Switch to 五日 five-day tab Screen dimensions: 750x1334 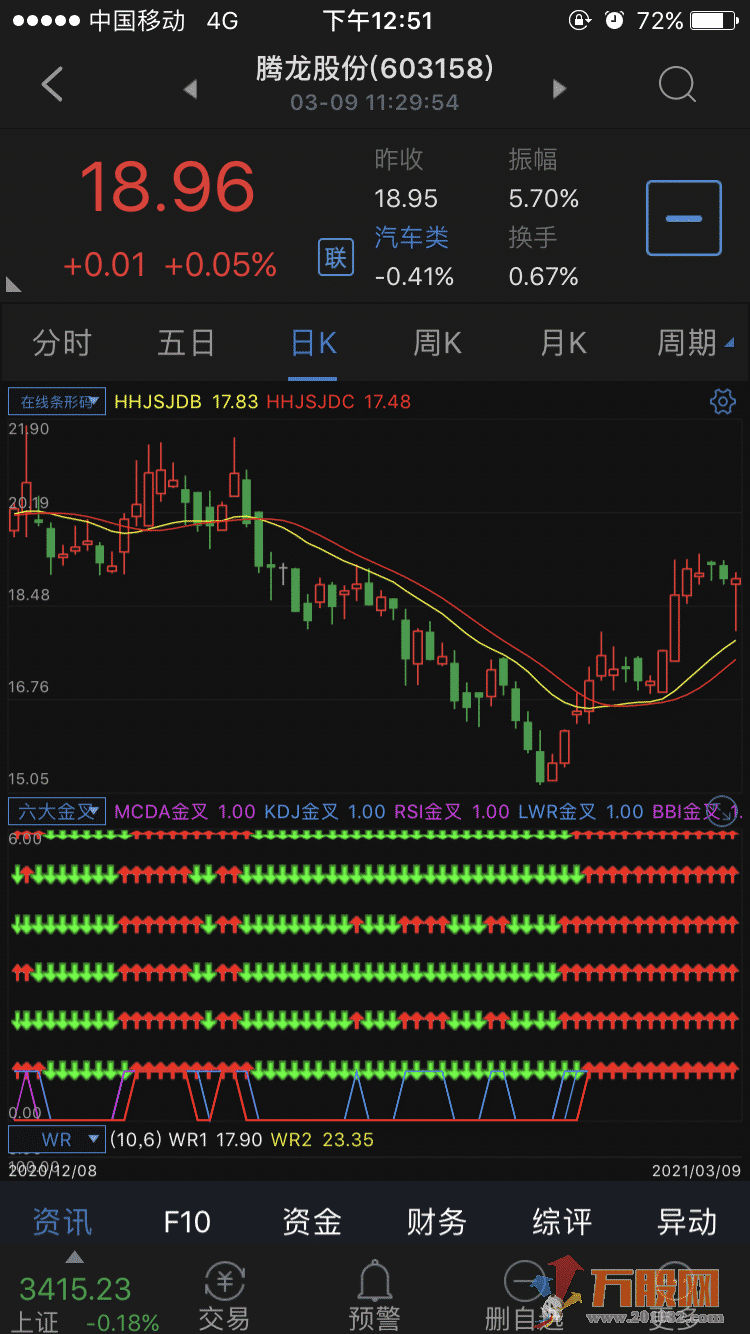pyautogui.click(x=186, y=343)
